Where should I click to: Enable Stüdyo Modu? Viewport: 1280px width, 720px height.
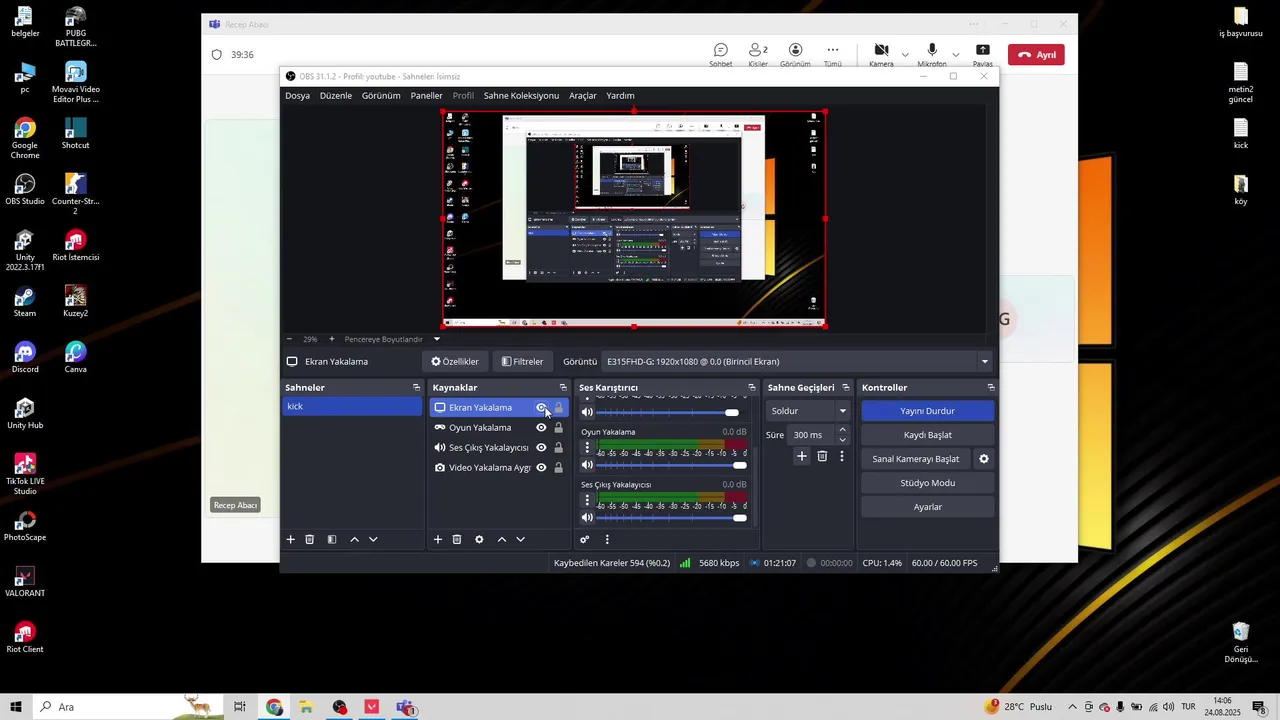(927, 483)
